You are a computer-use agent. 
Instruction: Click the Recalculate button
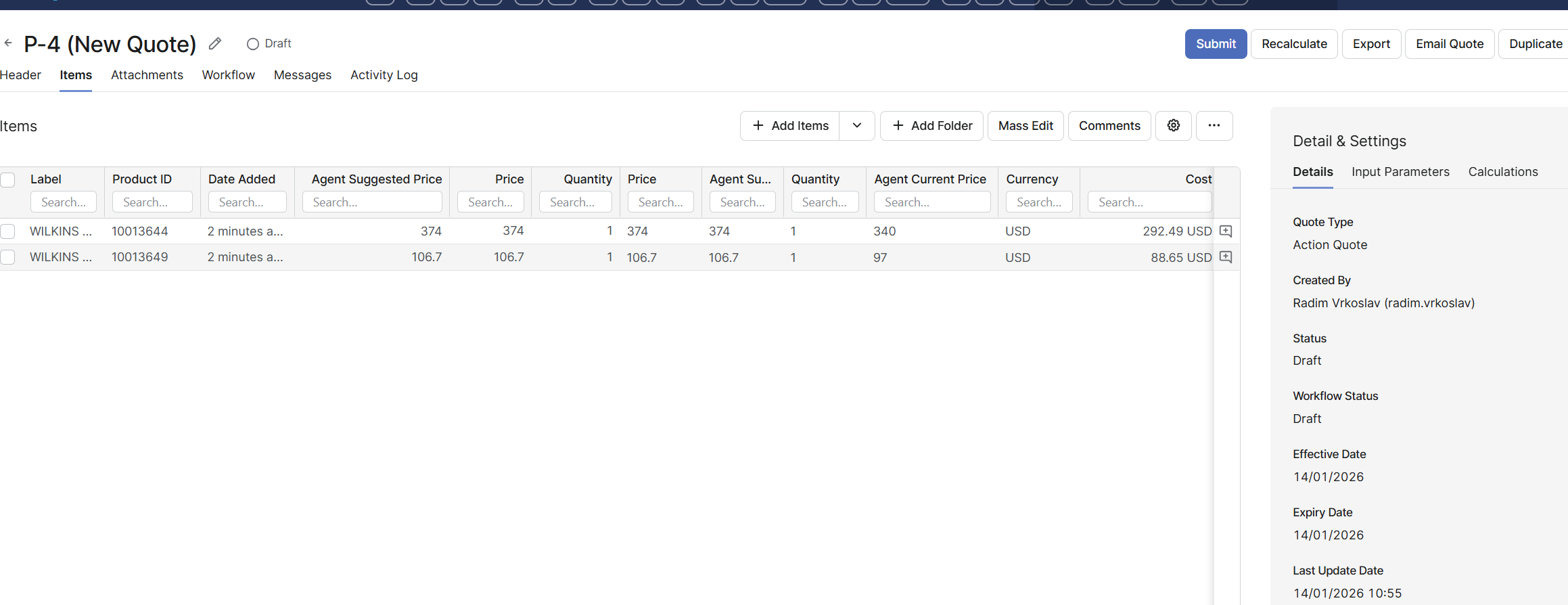tap(1293, 44)
